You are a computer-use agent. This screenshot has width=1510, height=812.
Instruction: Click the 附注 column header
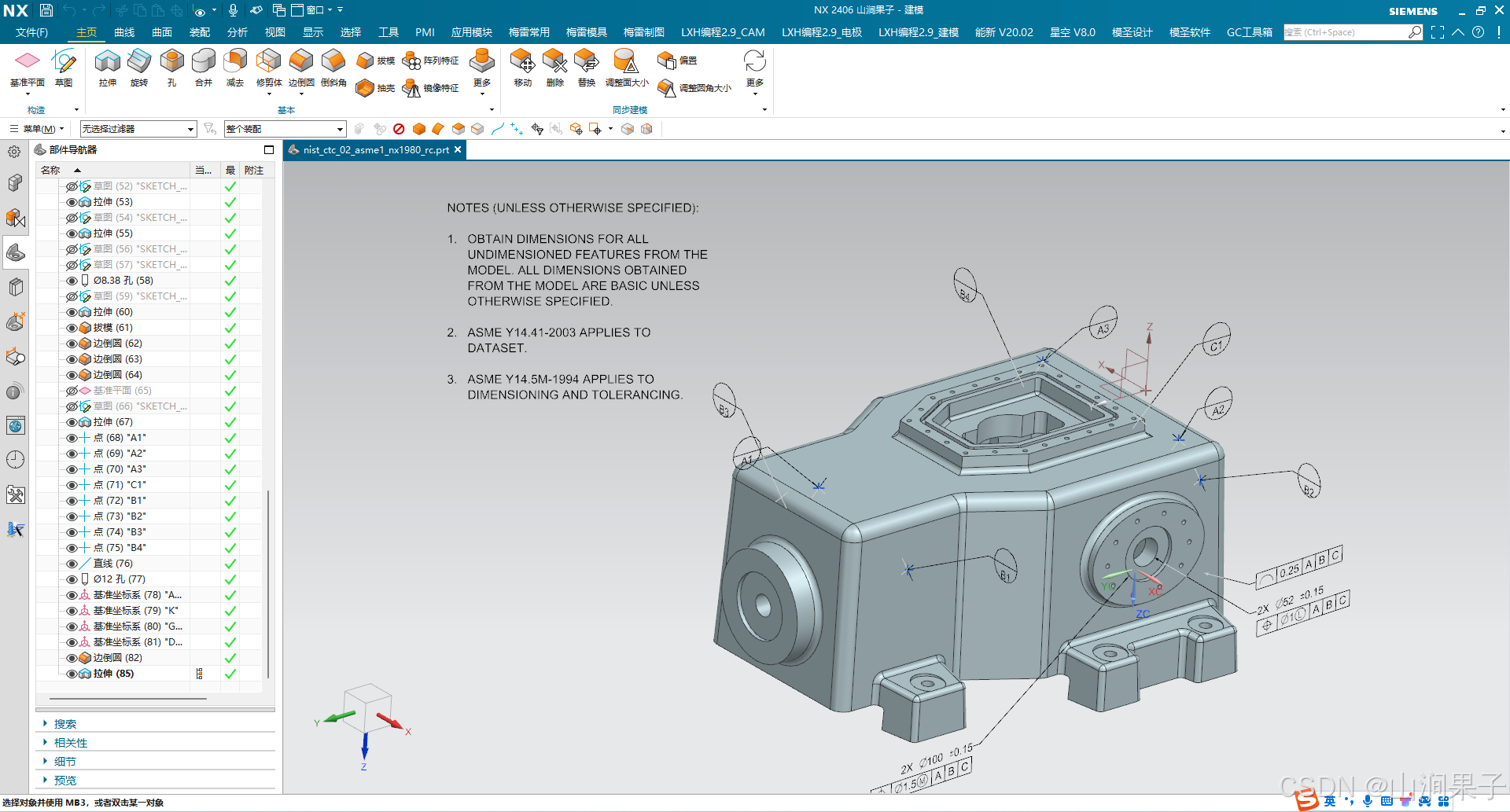pyautogui.click(x=253, y=170)
